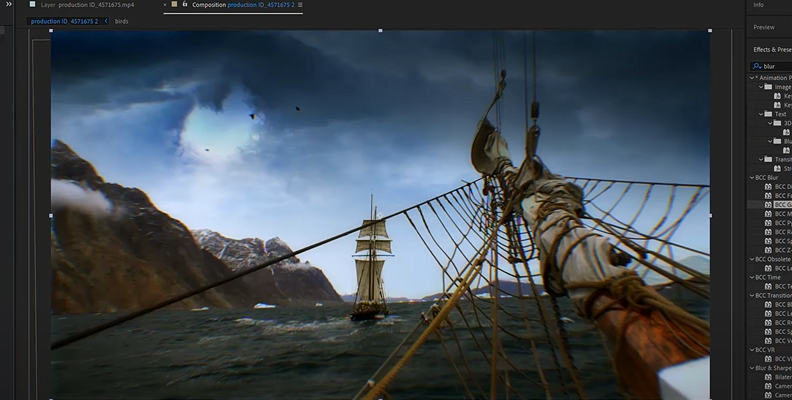The width and height of the screenshot is (792, 400).
Task: Collapse the 3D subfolder under Text
Action: (770, 123)
